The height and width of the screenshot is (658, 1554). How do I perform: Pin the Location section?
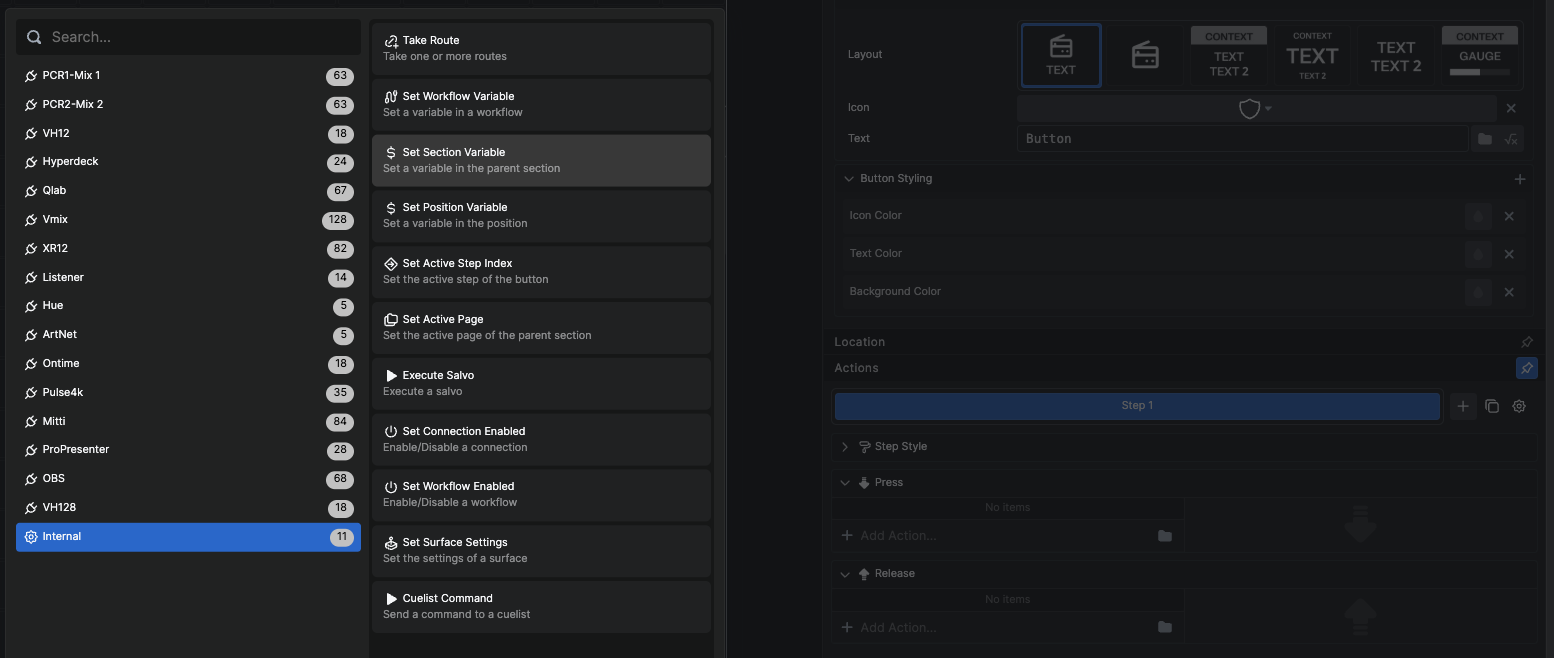pos(1526,342)
